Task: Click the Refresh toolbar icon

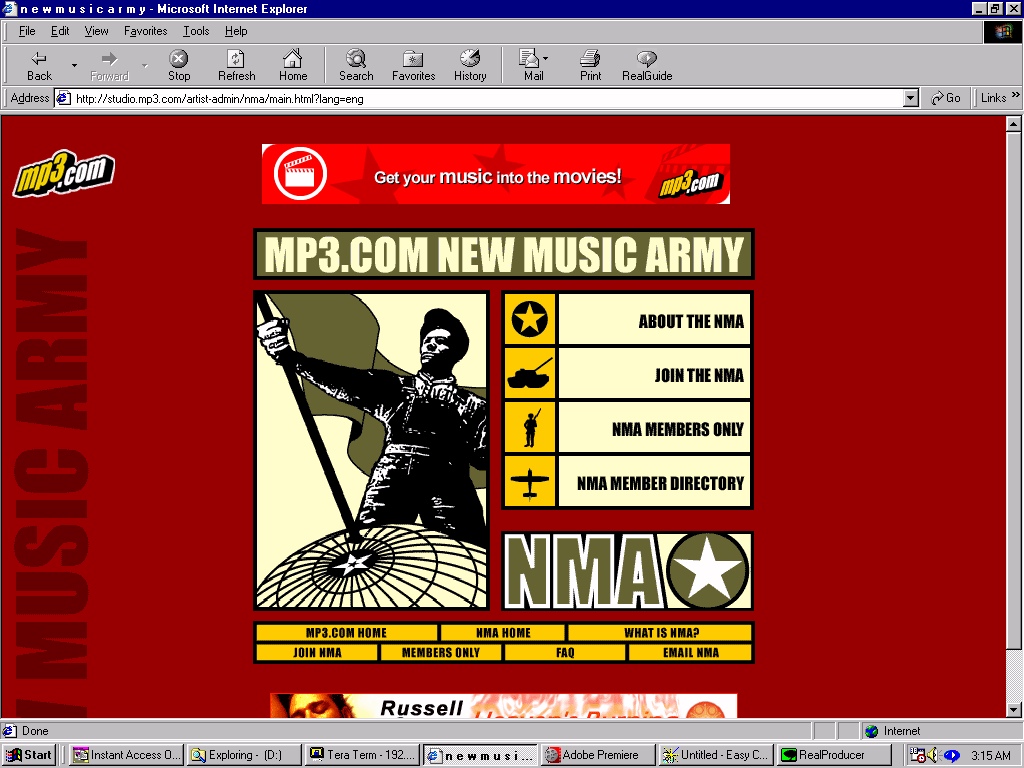Action: pos(236,59)
